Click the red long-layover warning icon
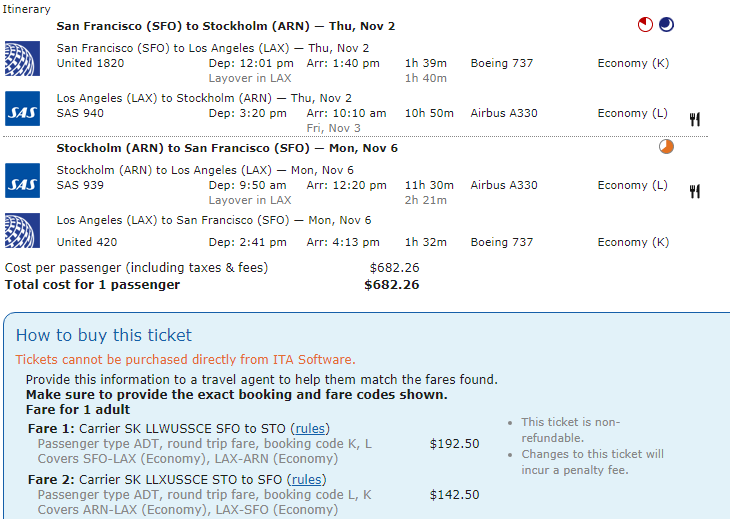This screenshot has height=519, width=730. click(645, 25)
